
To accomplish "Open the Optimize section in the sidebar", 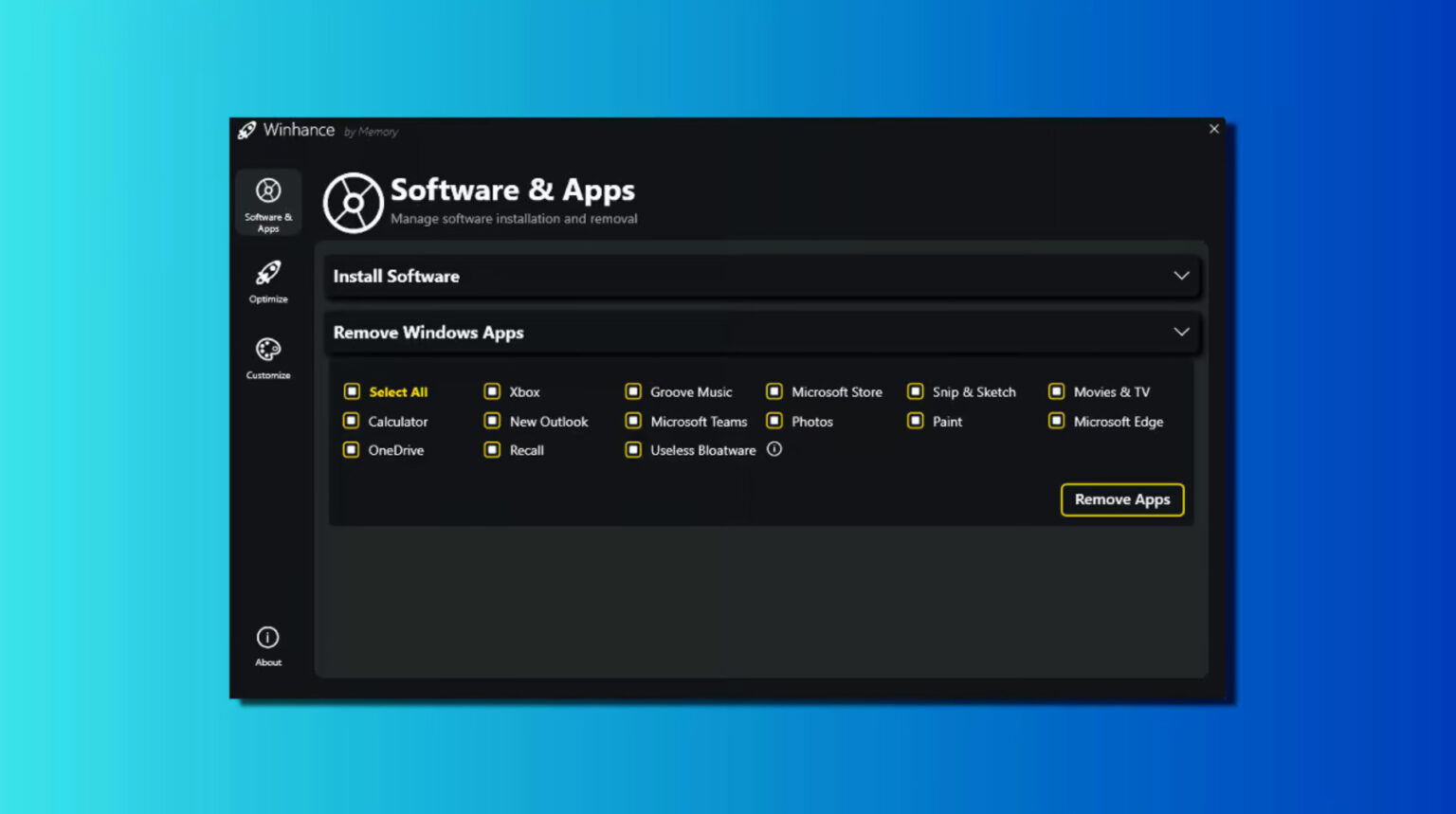I will click(x=267, y=281).
